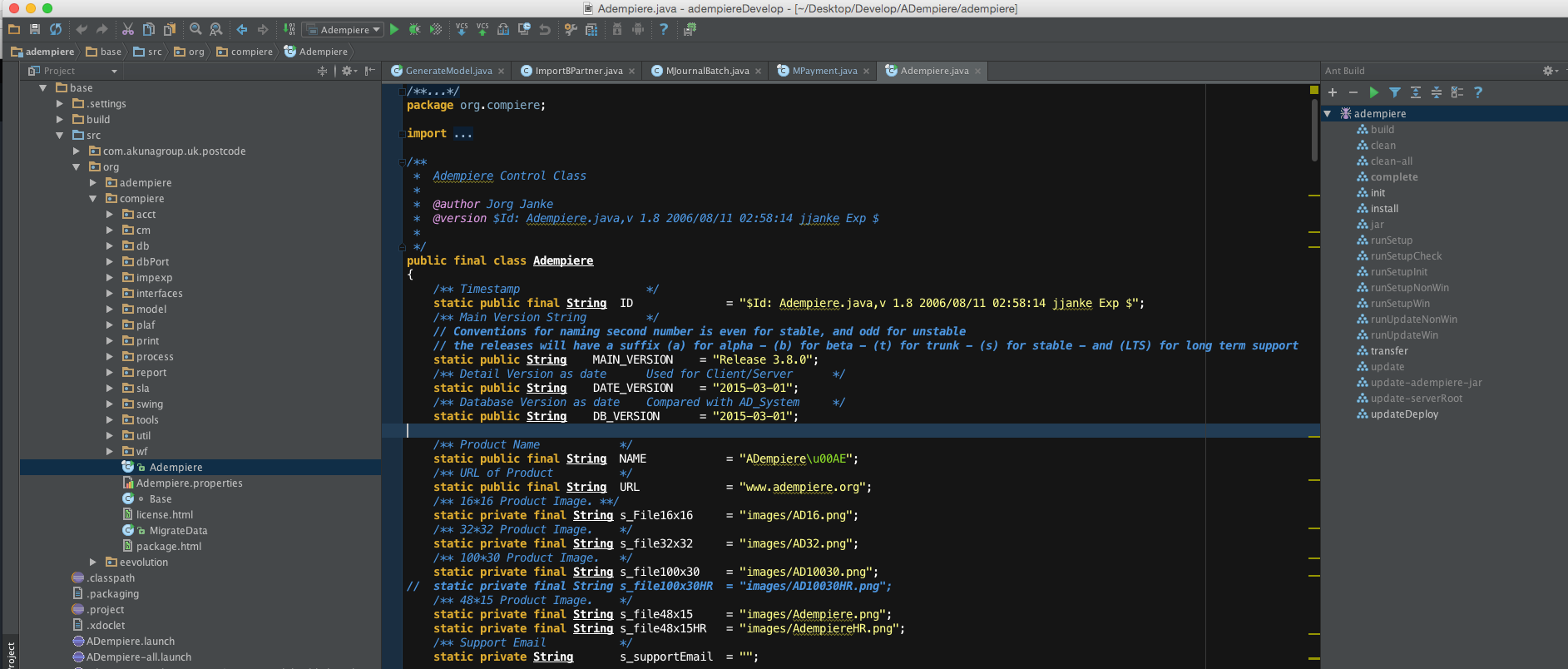
Task: Click the VCS update project icon
Action: (x=462, y=29)
